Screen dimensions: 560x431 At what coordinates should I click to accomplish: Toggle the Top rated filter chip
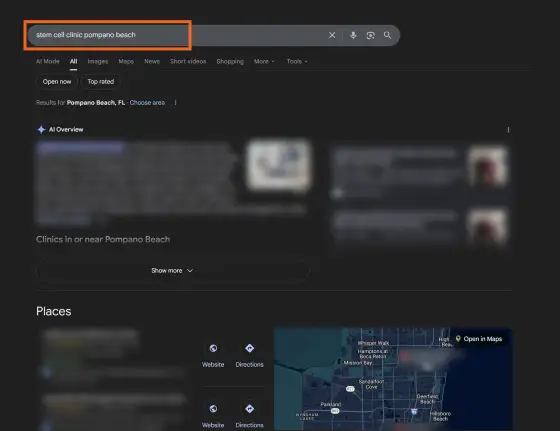[101, 82]
